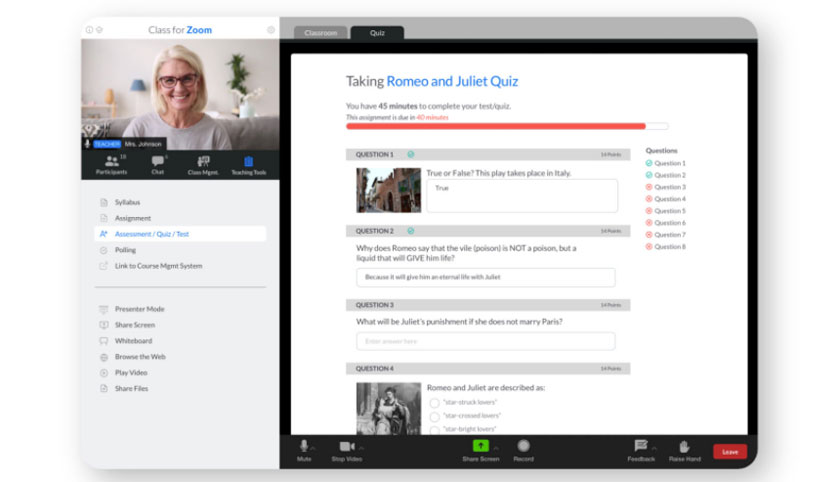Click the settings icon right of Class for Zoom

click(x=271, y=30)
